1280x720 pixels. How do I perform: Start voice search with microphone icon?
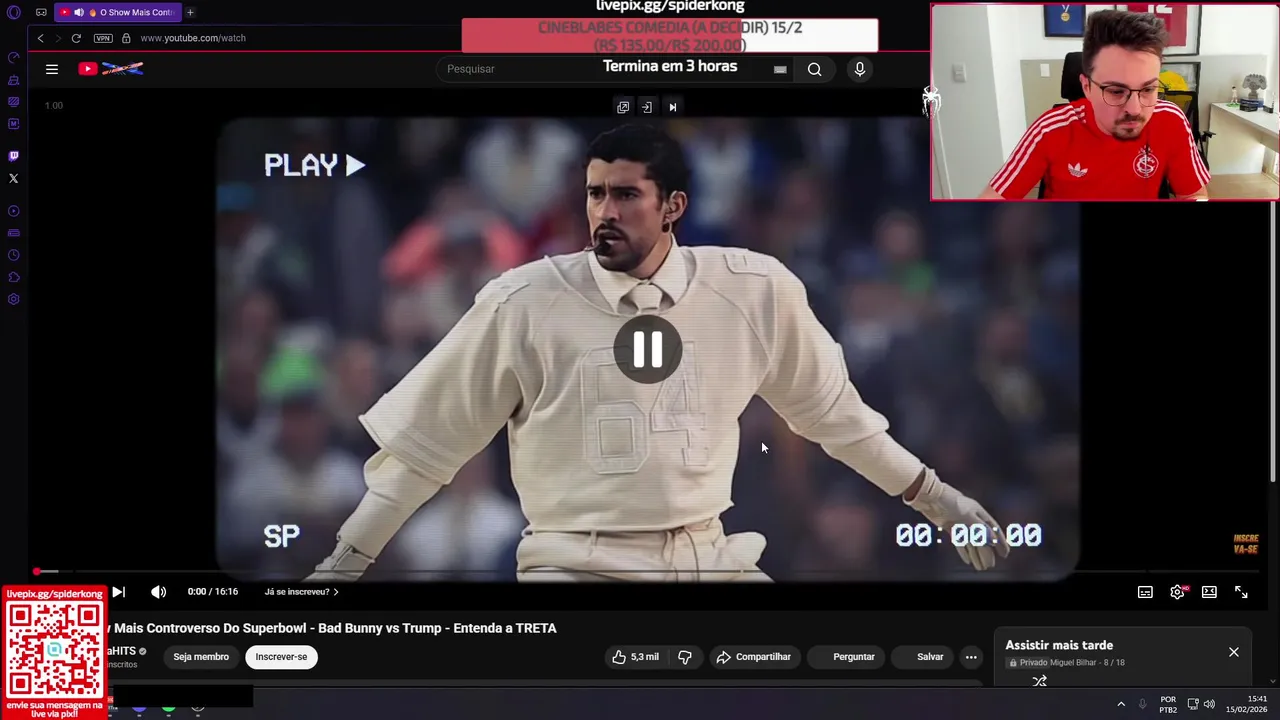(x=859, y=69)
